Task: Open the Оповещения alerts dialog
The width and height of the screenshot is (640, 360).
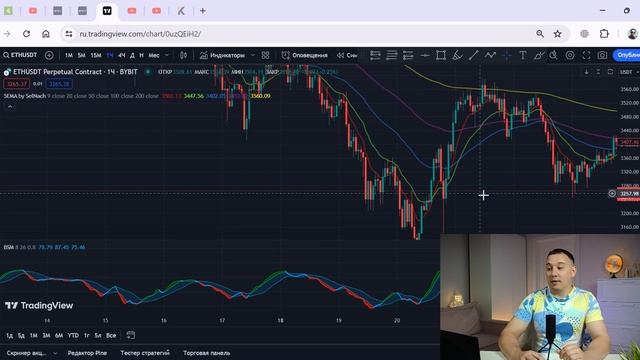Action: tap(305, 55)
